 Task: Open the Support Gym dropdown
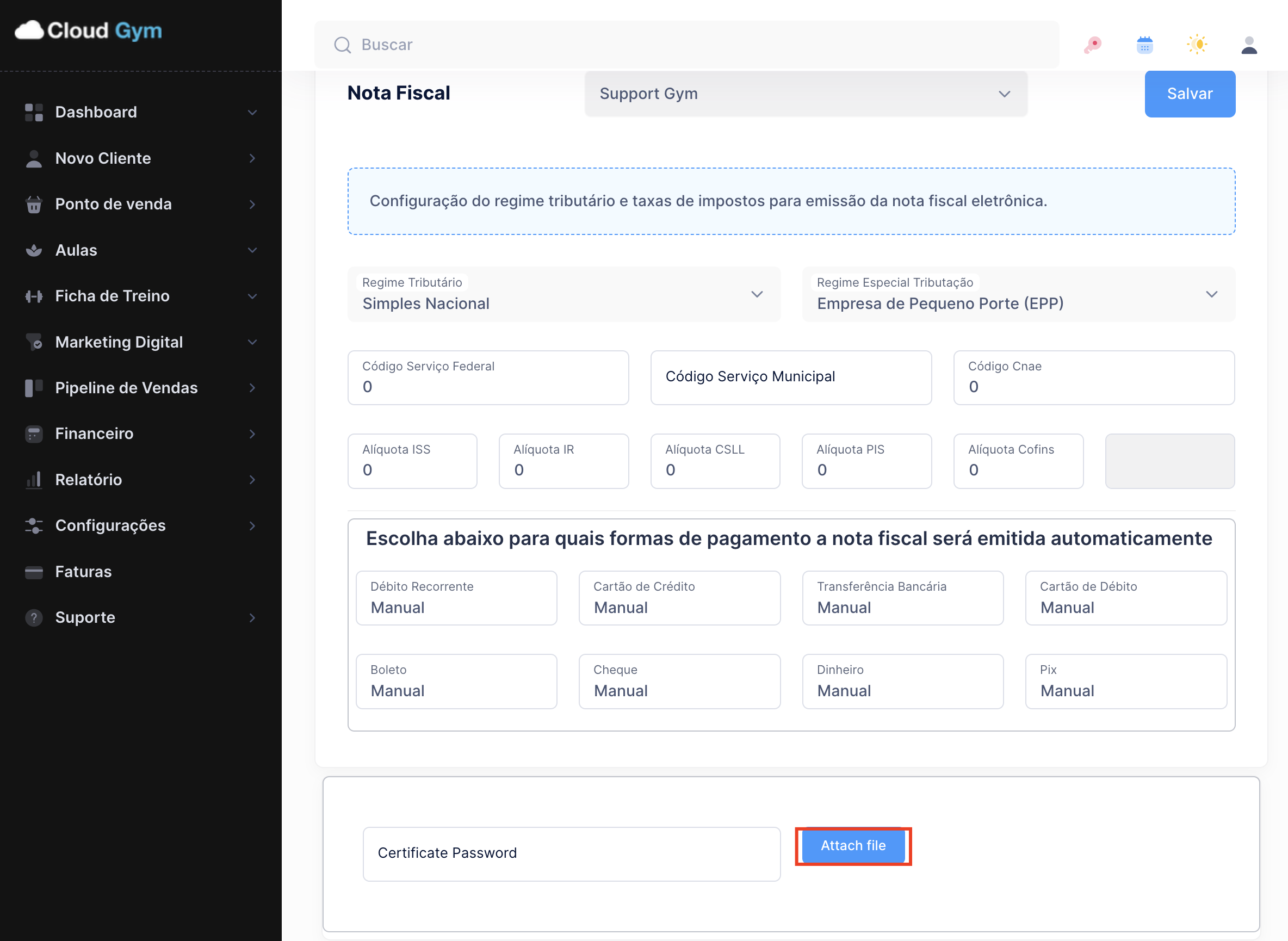806,94
